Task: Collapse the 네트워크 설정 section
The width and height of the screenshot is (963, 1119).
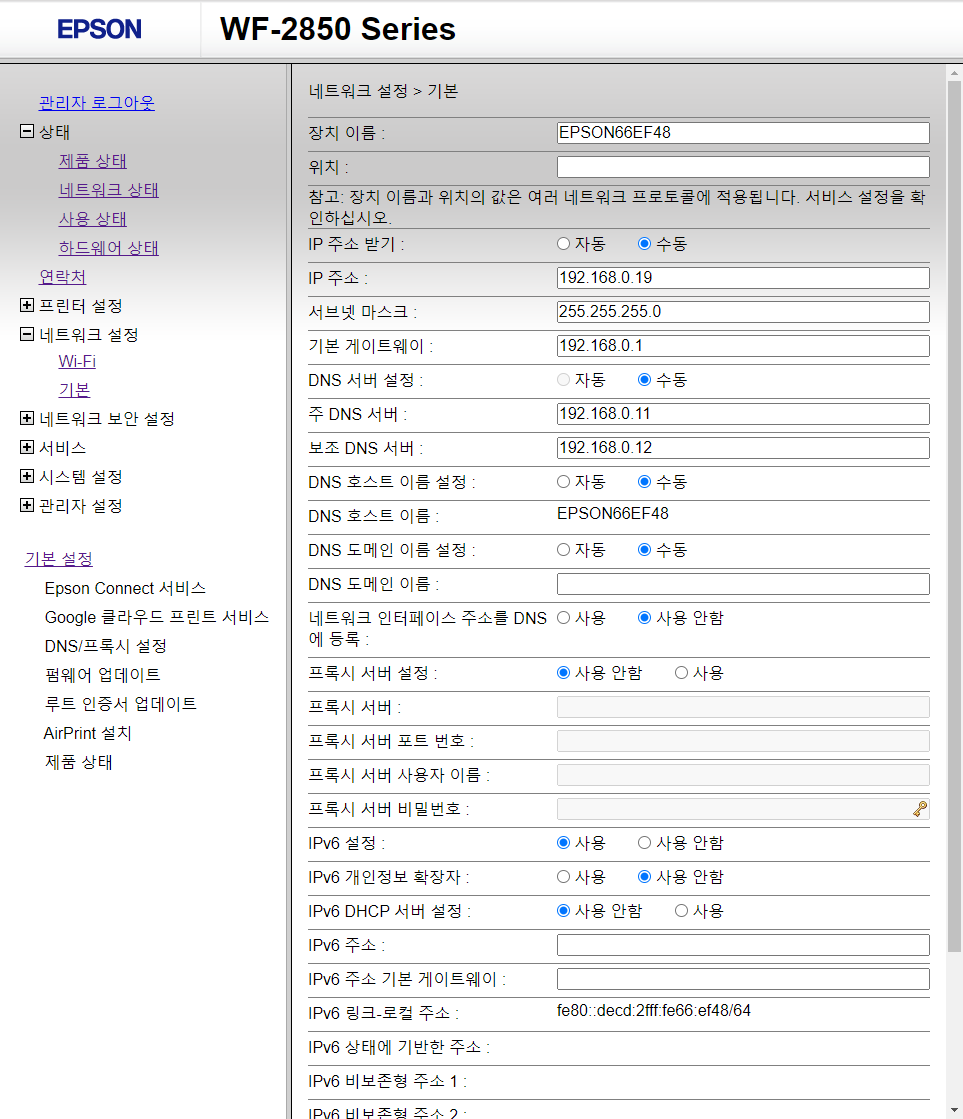Action: [x=27, y=334]
